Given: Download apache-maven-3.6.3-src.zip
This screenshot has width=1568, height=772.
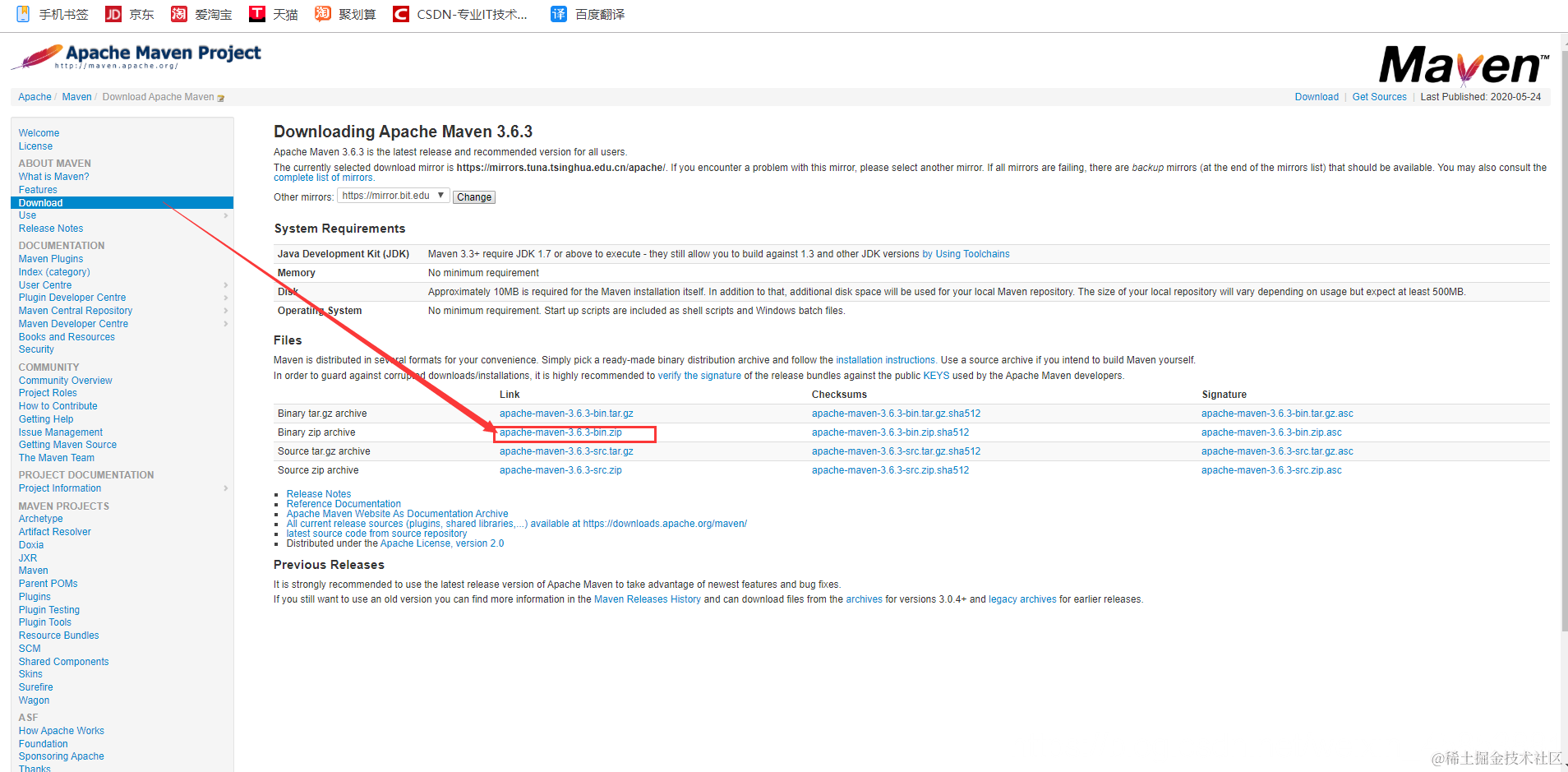Looking at the screenshot, I should 560,470.
